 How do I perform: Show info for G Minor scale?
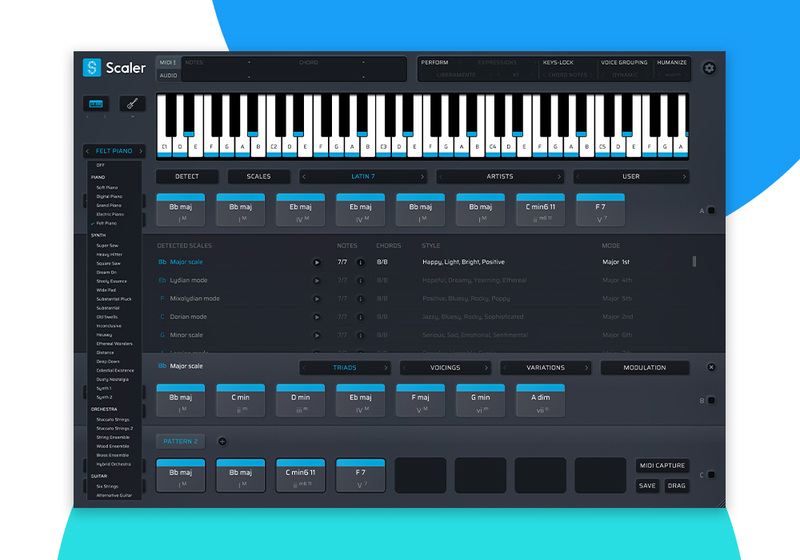pyautogui.click(x=360, y=336)
